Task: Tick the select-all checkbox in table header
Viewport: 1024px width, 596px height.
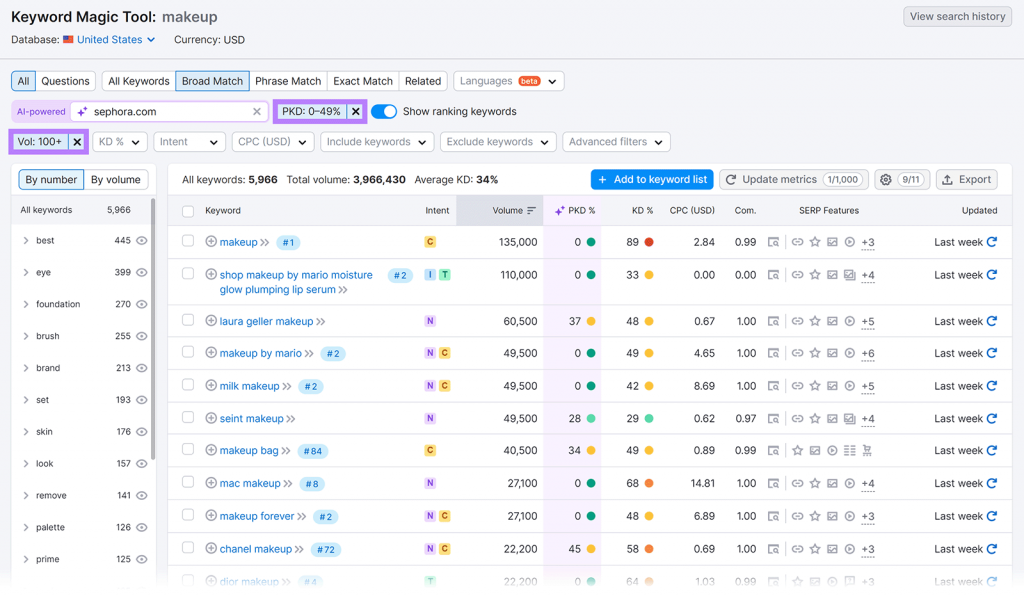Action: click(188, 211)
